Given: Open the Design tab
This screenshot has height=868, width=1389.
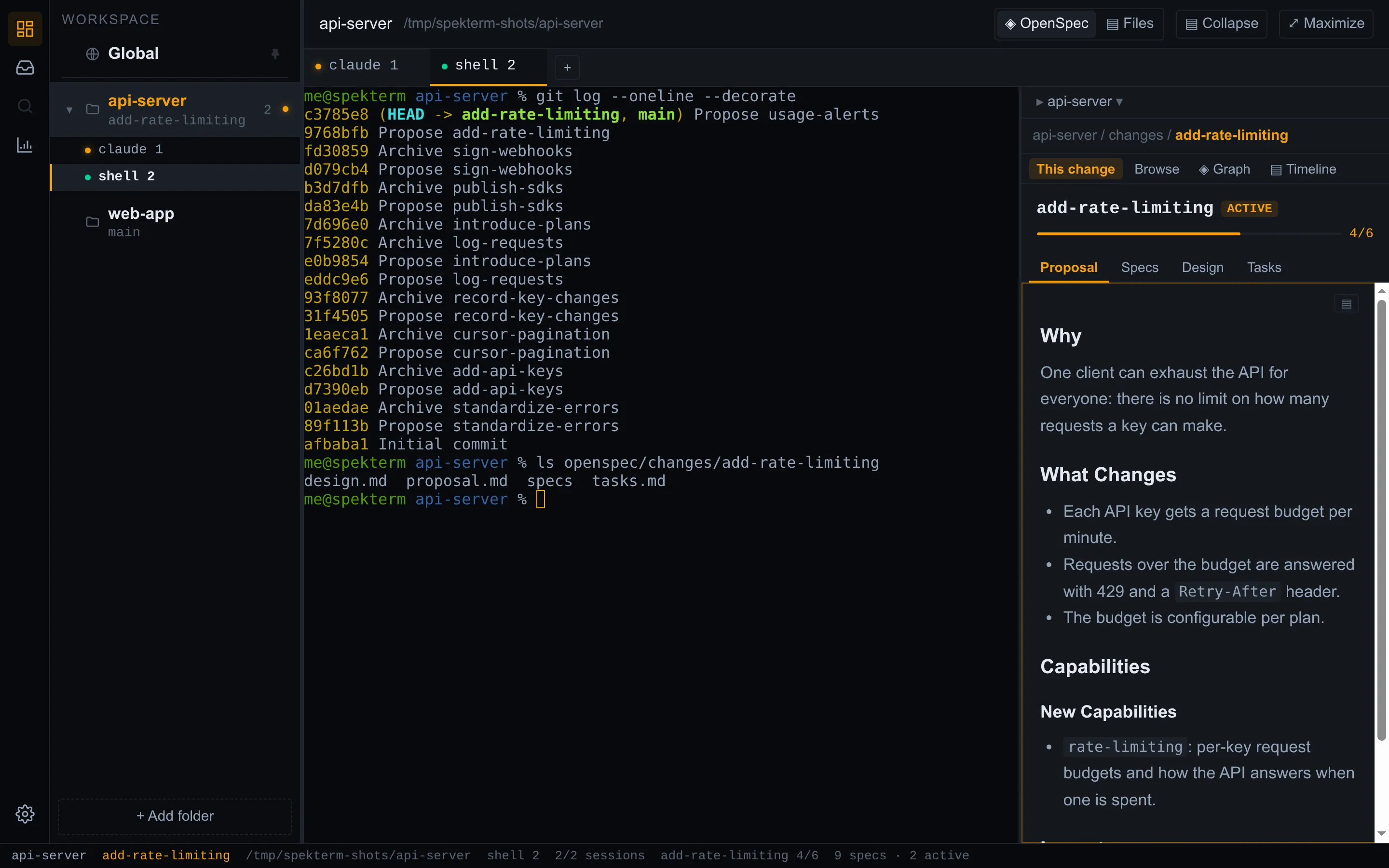Looking at the screenshot, I should click(x=1202, y=268).
